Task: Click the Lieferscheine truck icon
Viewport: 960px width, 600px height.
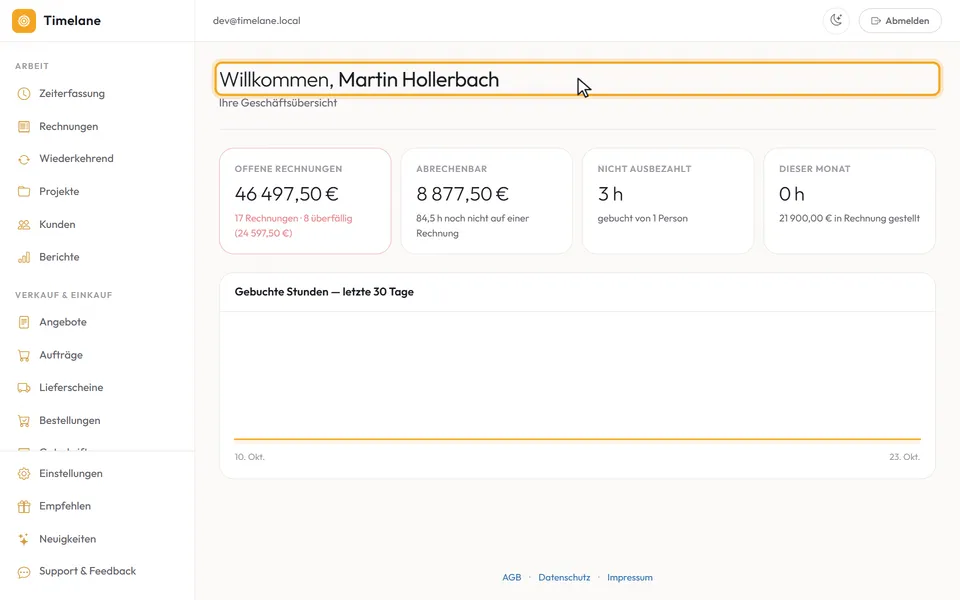Action: 24,388
